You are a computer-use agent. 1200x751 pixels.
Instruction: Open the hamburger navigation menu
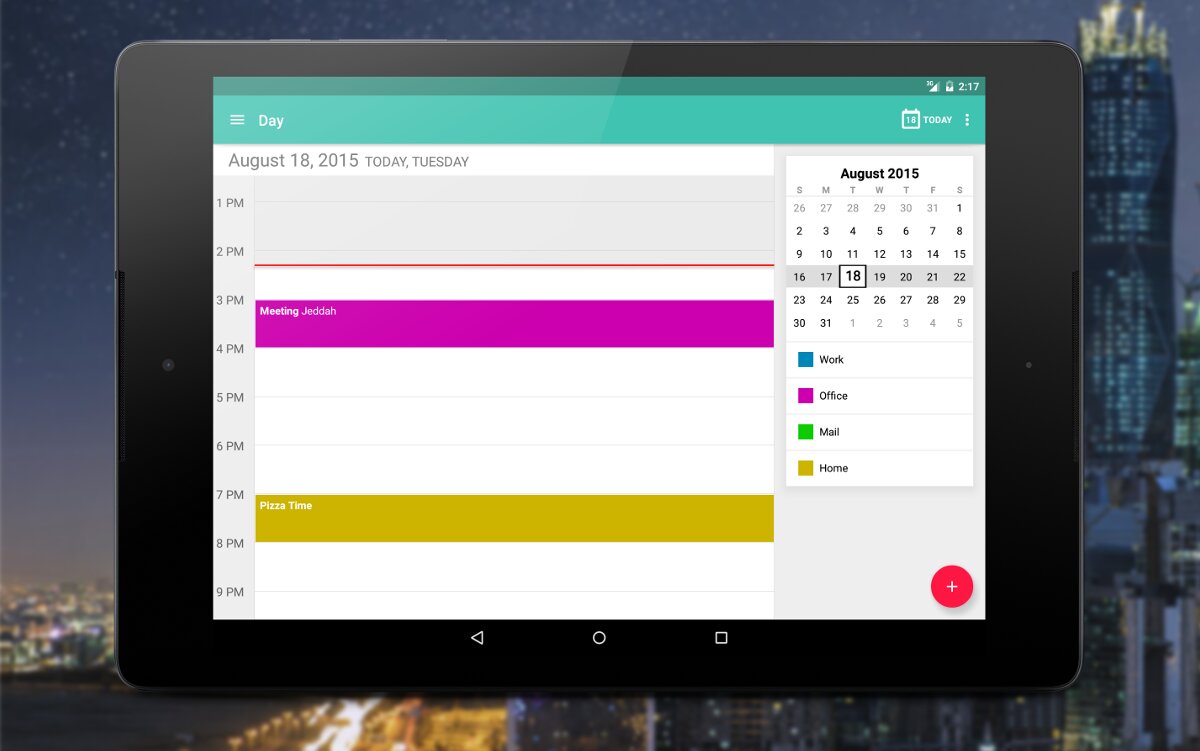[x=237, y=120]
